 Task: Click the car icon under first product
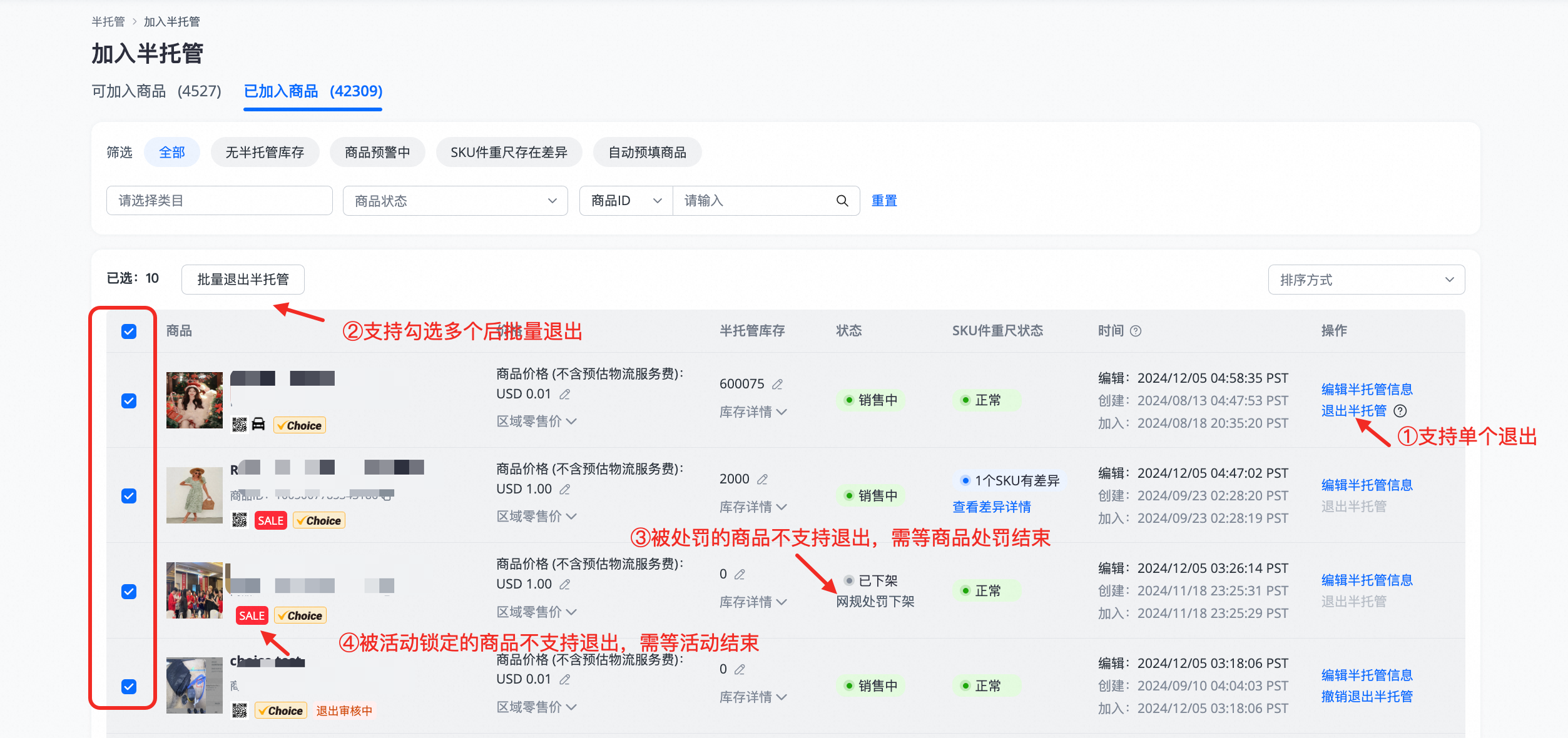258,425
